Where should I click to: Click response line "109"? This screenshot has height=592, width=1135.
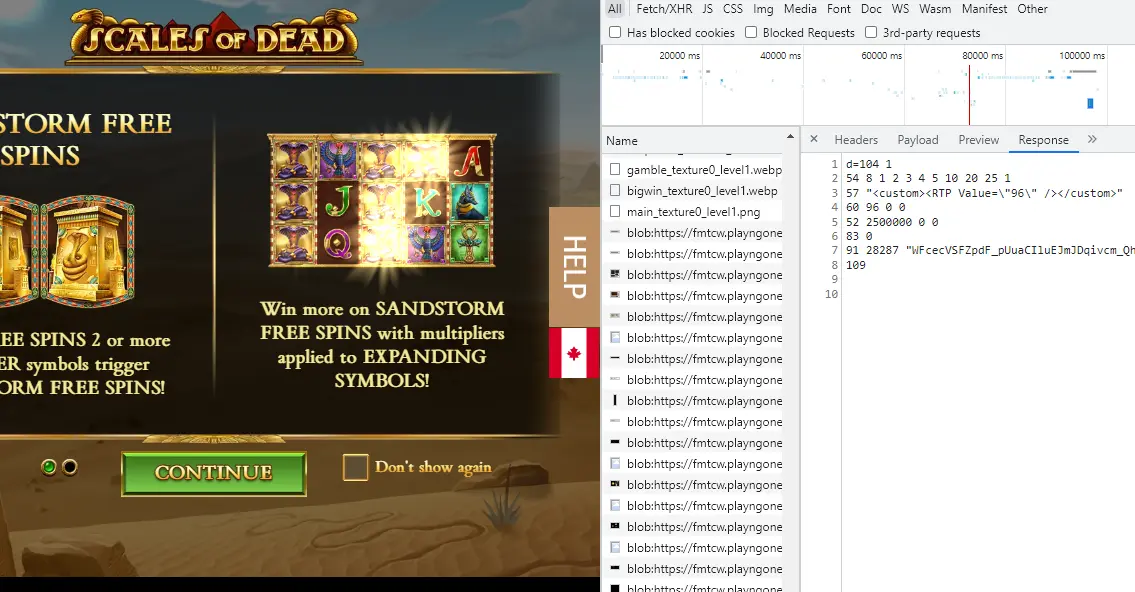pos(856,265)
